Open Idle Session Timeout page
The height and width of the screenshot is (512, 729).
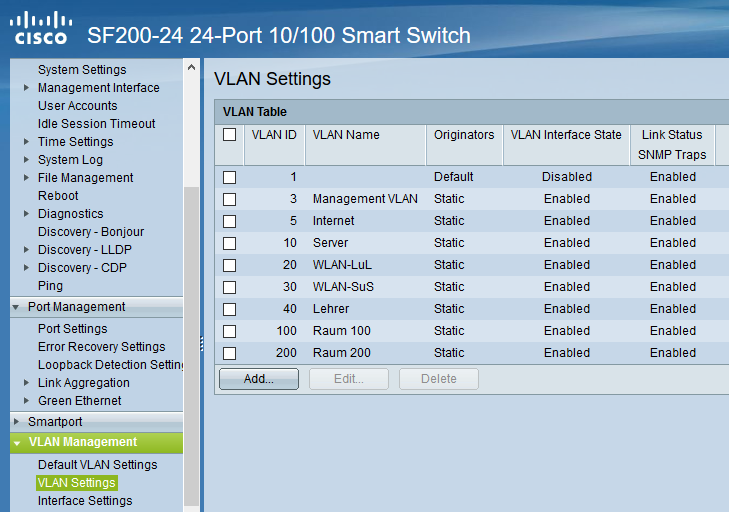coord(96,124)
